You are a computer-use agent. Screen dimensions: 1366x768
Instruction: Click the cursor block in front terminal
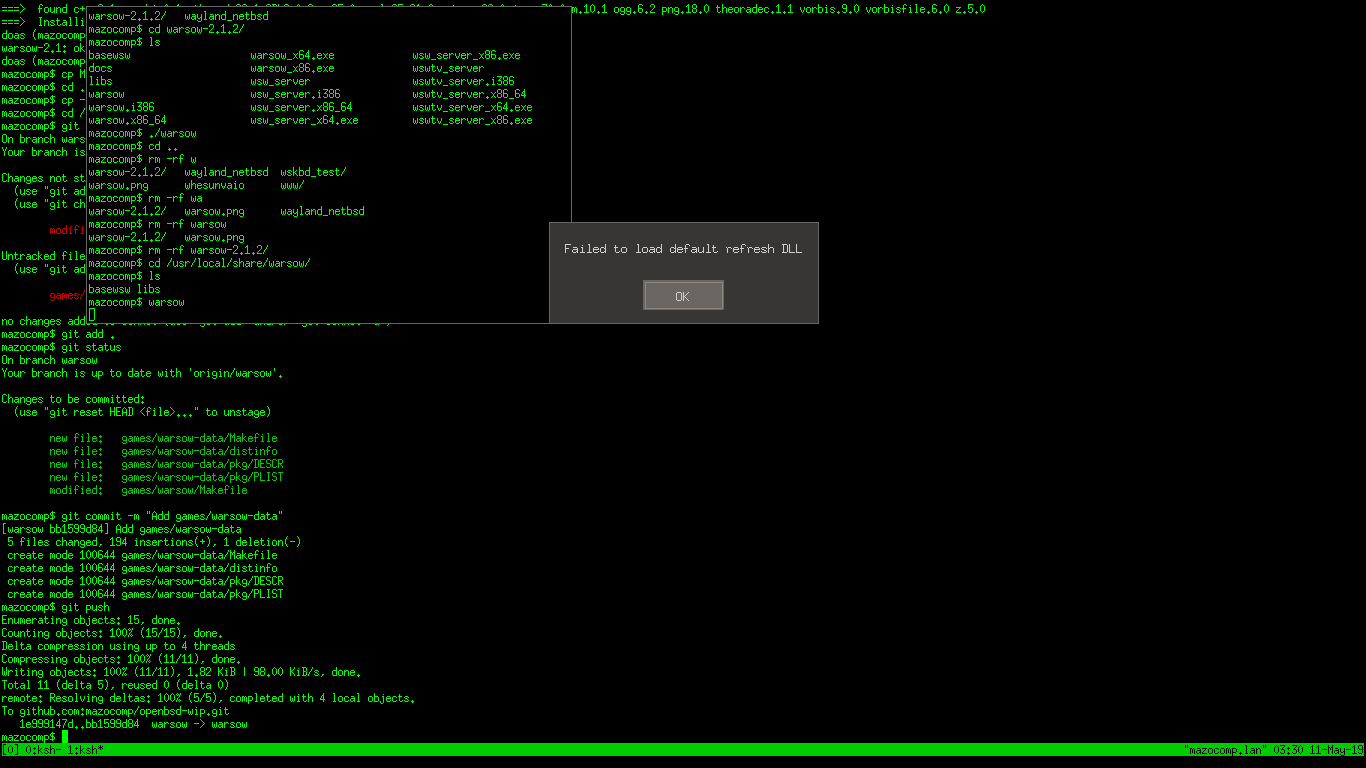[92, 315]
